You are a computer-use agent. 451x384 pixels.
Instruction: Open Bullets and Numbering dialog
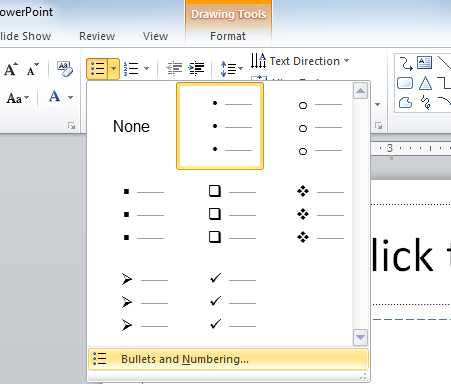(x=228, y=359)
